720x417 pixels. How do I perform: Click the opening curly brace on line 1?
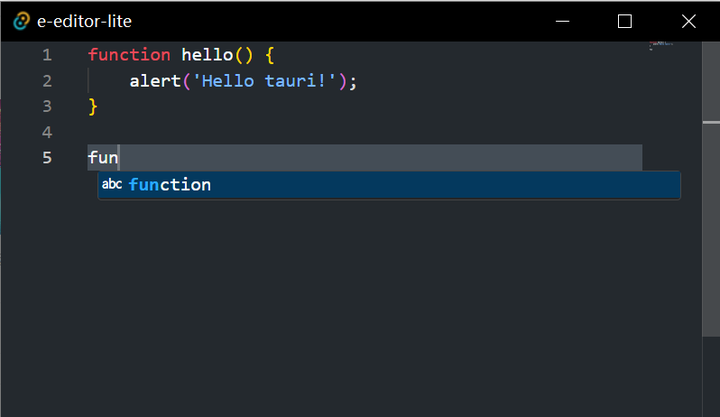[x=269, y=55]
